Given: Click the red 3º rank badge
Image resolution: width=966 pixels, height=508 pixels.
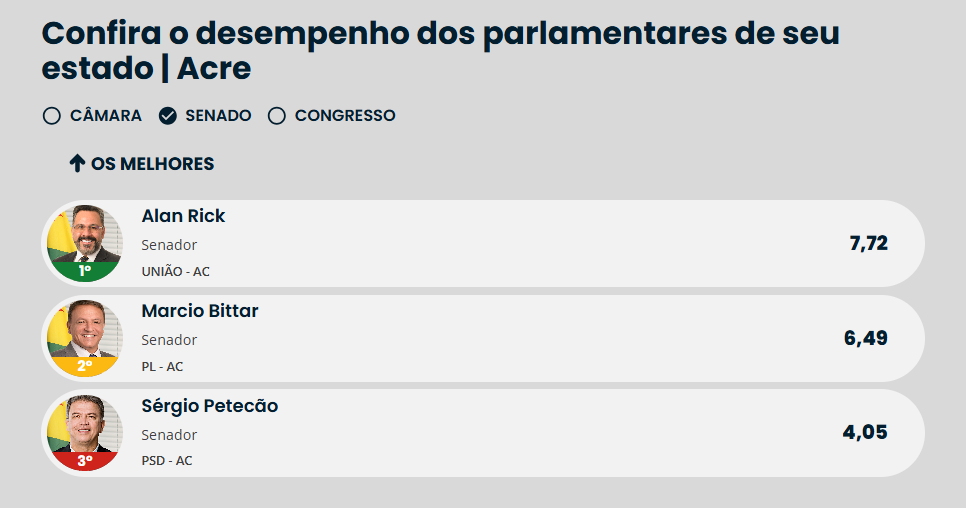Looking at the screenshot, I should (x=85, y=461).
